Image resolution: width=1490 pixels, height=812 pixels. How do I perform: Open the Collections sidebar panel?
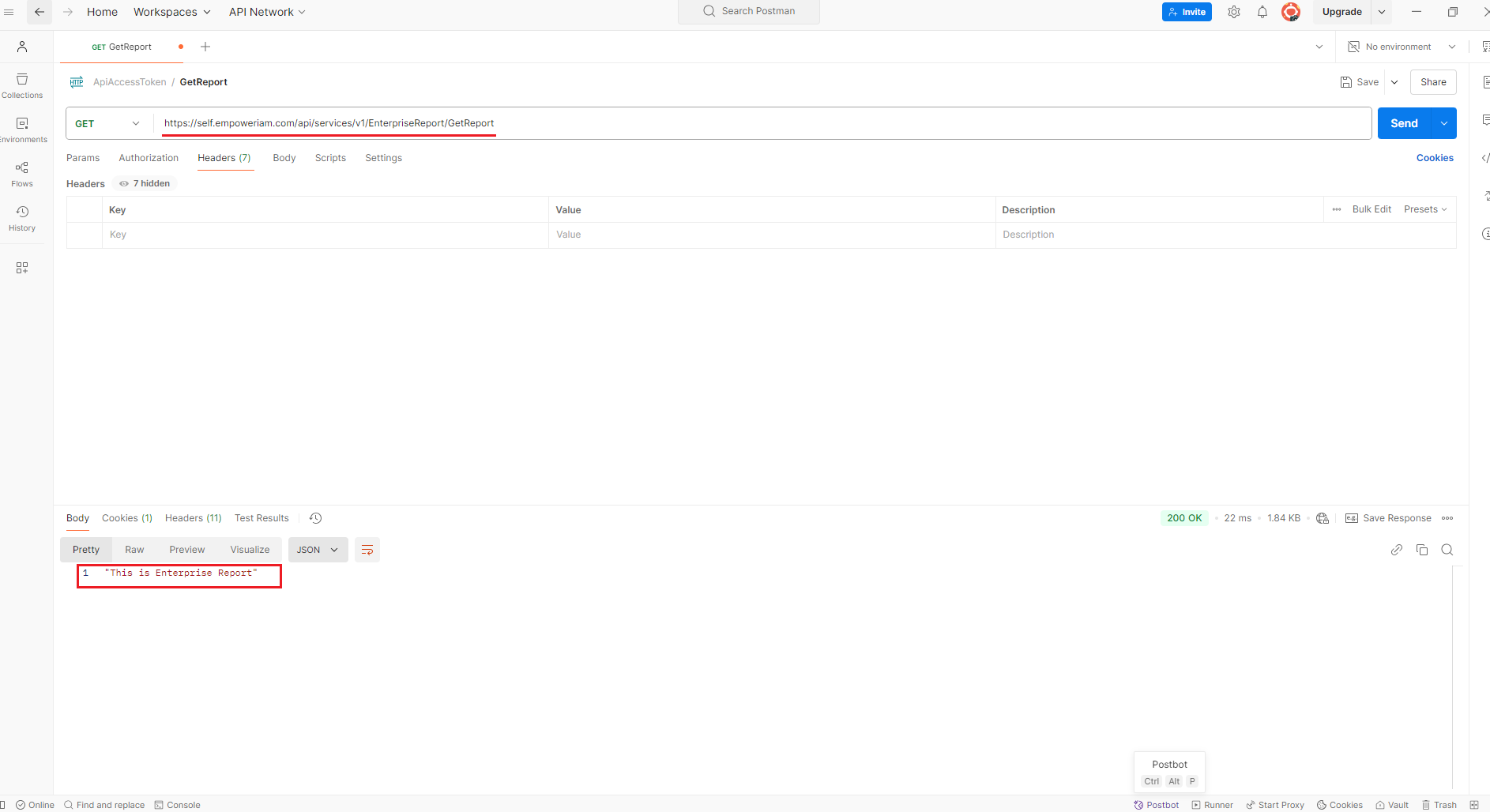[22, 85]
